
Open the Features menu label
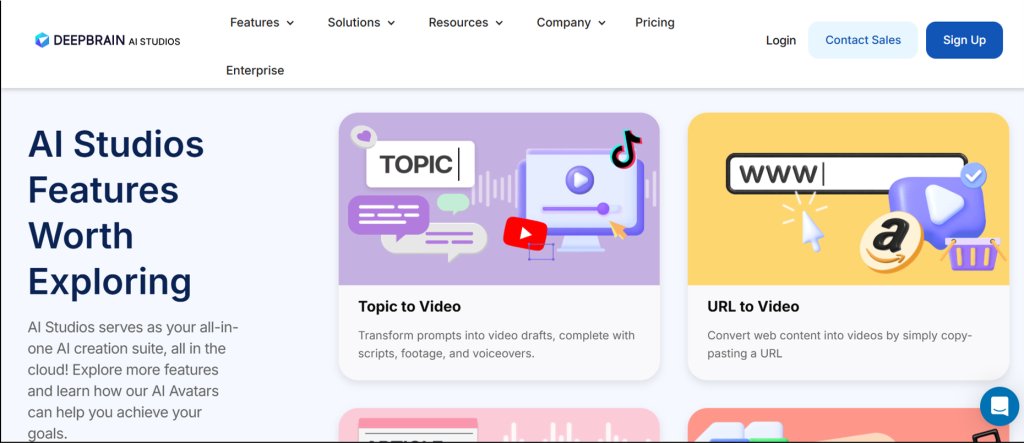pos(254,22)
